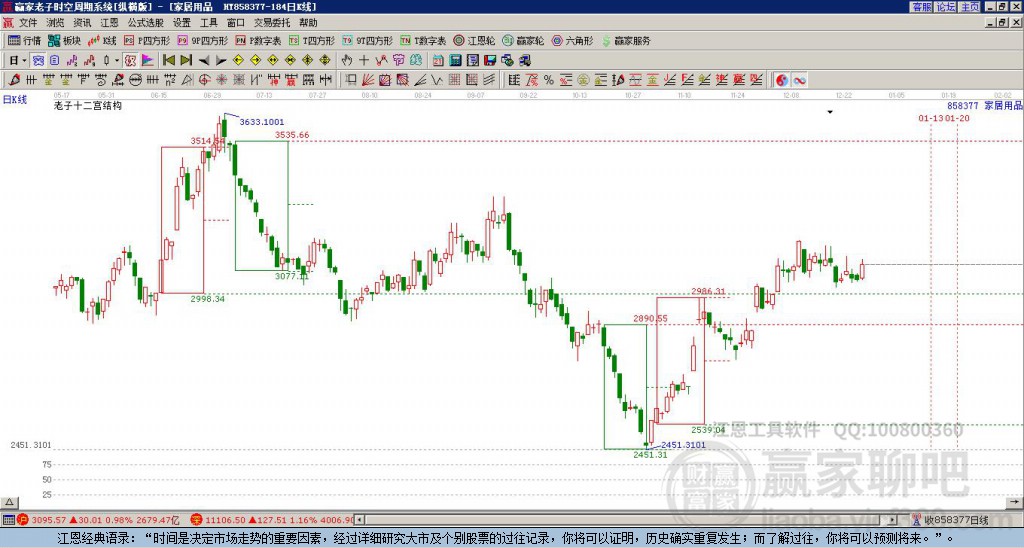The image size is (1024, 548).
Task: Open the 帮助 menu
Action: (308, 23)
